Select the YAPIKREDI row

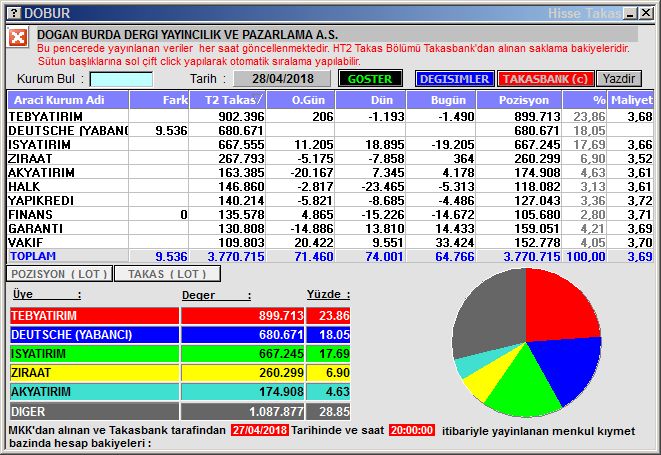click(330, 200)
